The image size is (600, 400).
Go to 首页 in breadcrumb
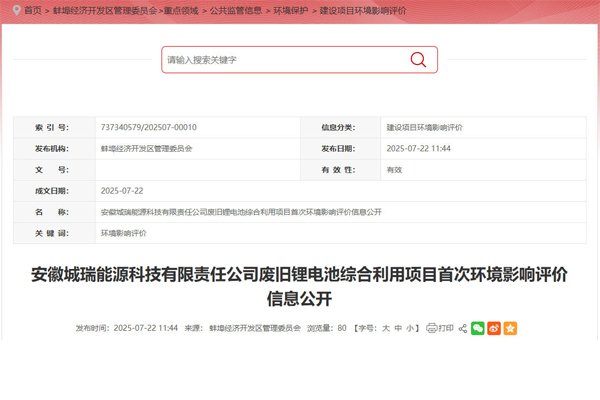pyautogui.click(x=33, y=9)
